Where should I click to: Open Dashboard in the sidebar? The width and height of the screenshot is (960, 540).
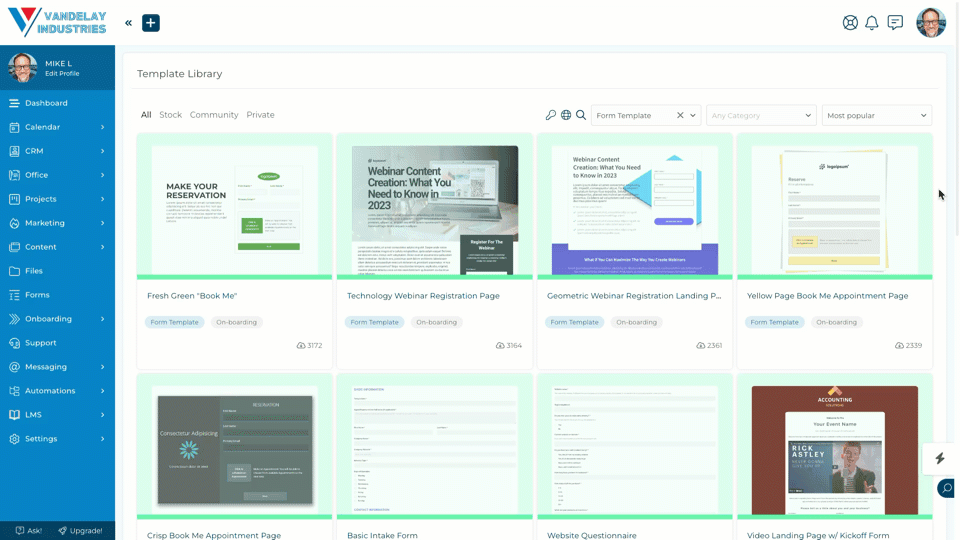(58, 103)
